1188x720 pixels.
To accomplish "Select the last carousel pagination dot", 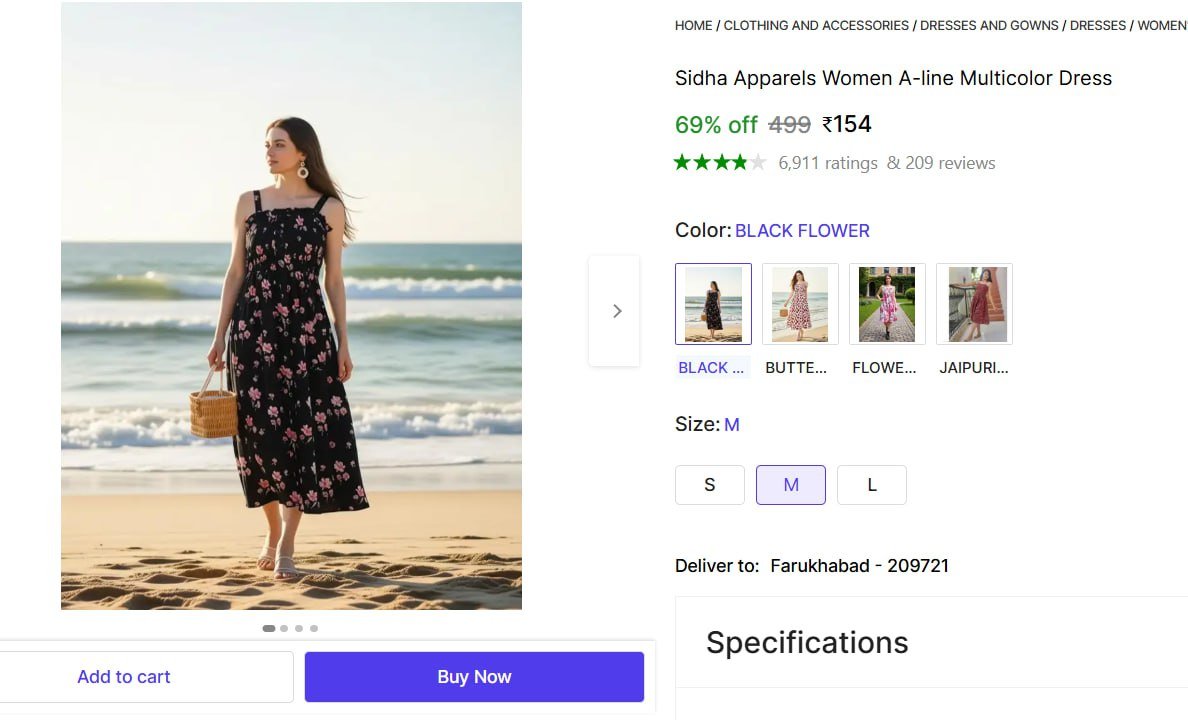I will [x=314, y=629].
